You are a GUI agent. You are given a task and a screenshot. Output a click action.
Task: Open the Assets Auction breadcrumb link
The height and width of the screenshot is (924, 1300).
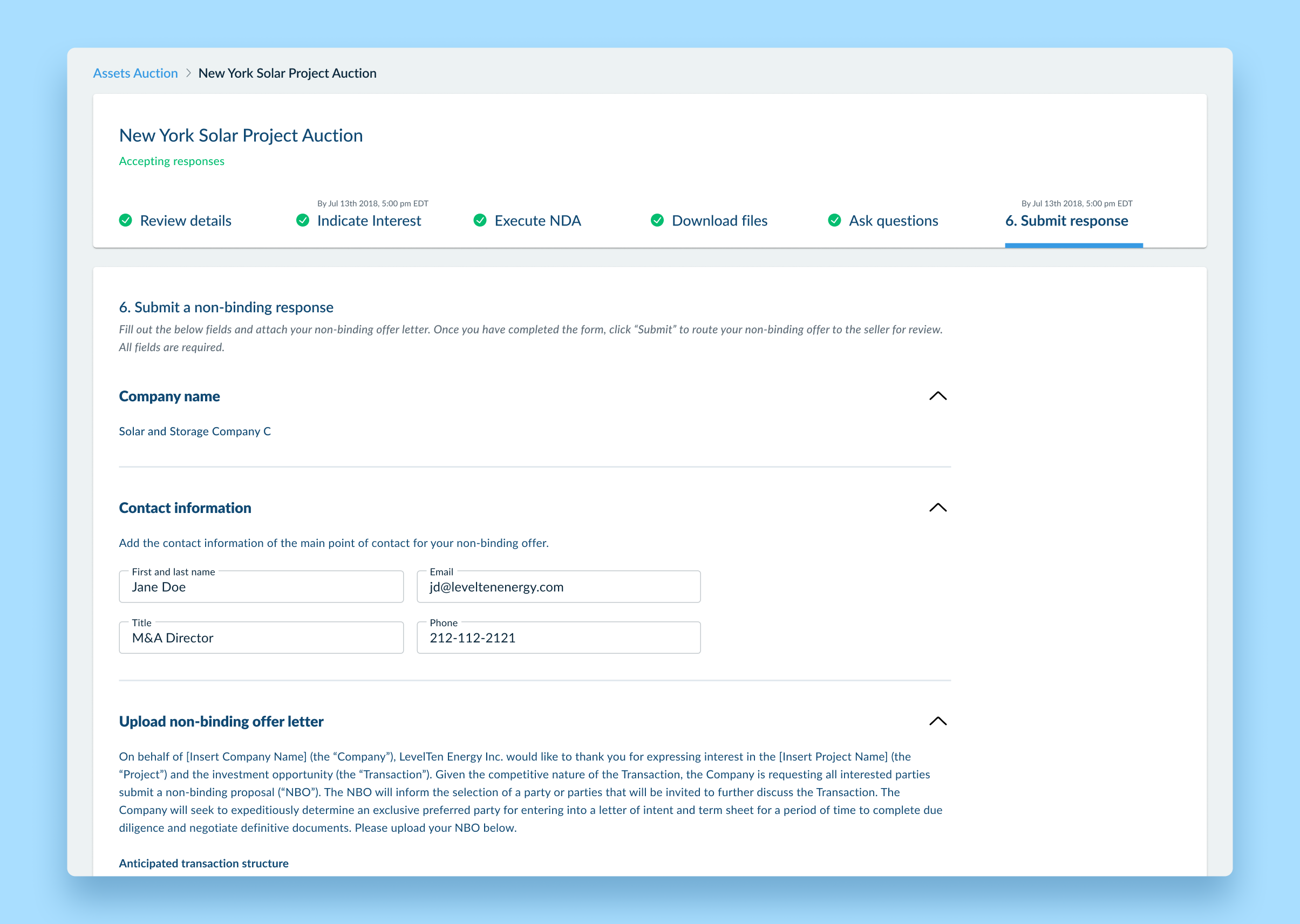tap(135, 73)
